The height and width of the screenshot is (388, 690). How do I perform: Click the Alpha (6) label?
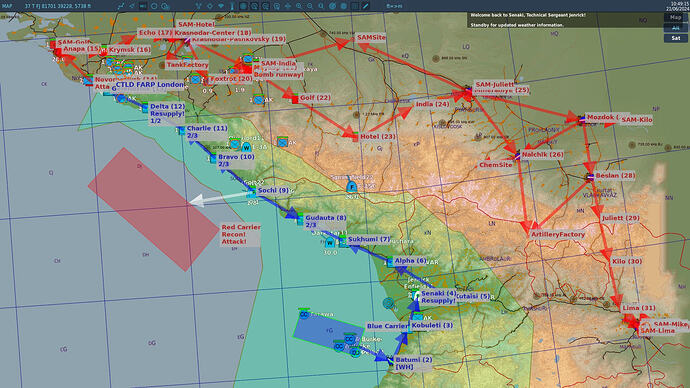(410, 260)
